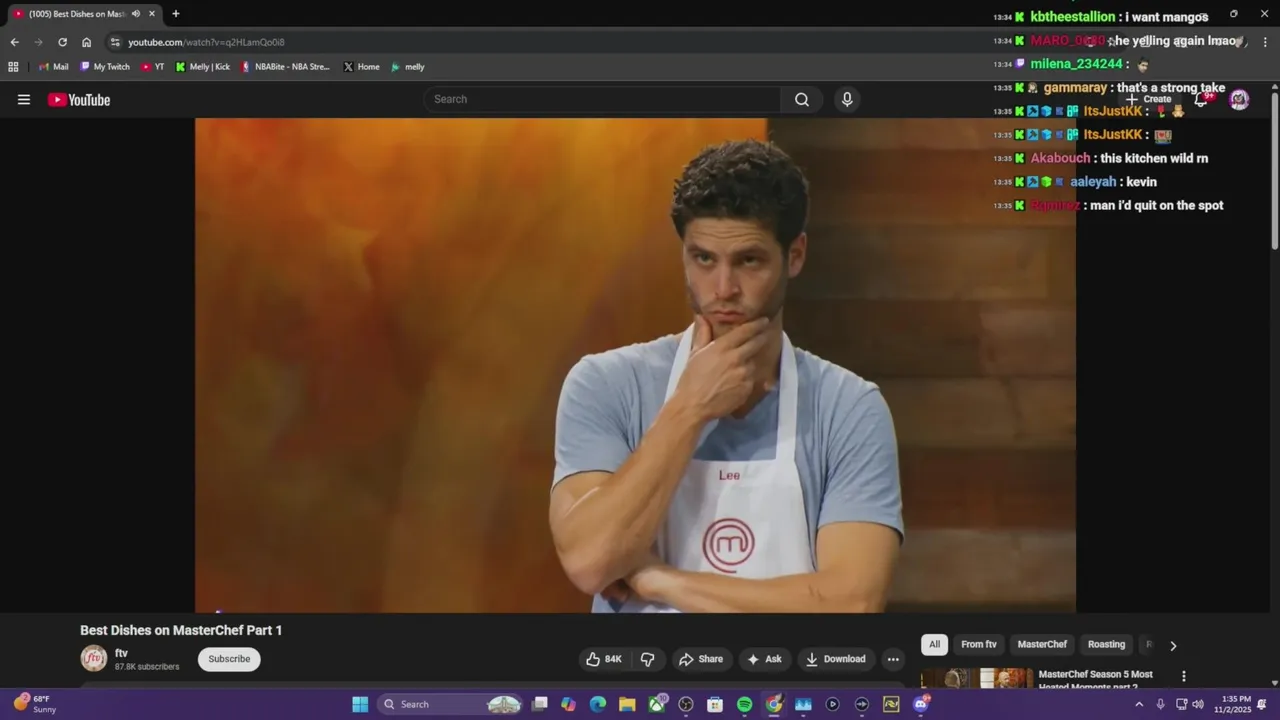Screen dimensions: 1280x720
Task: Start voice search with the microphone icon
Action: (847, 99)
